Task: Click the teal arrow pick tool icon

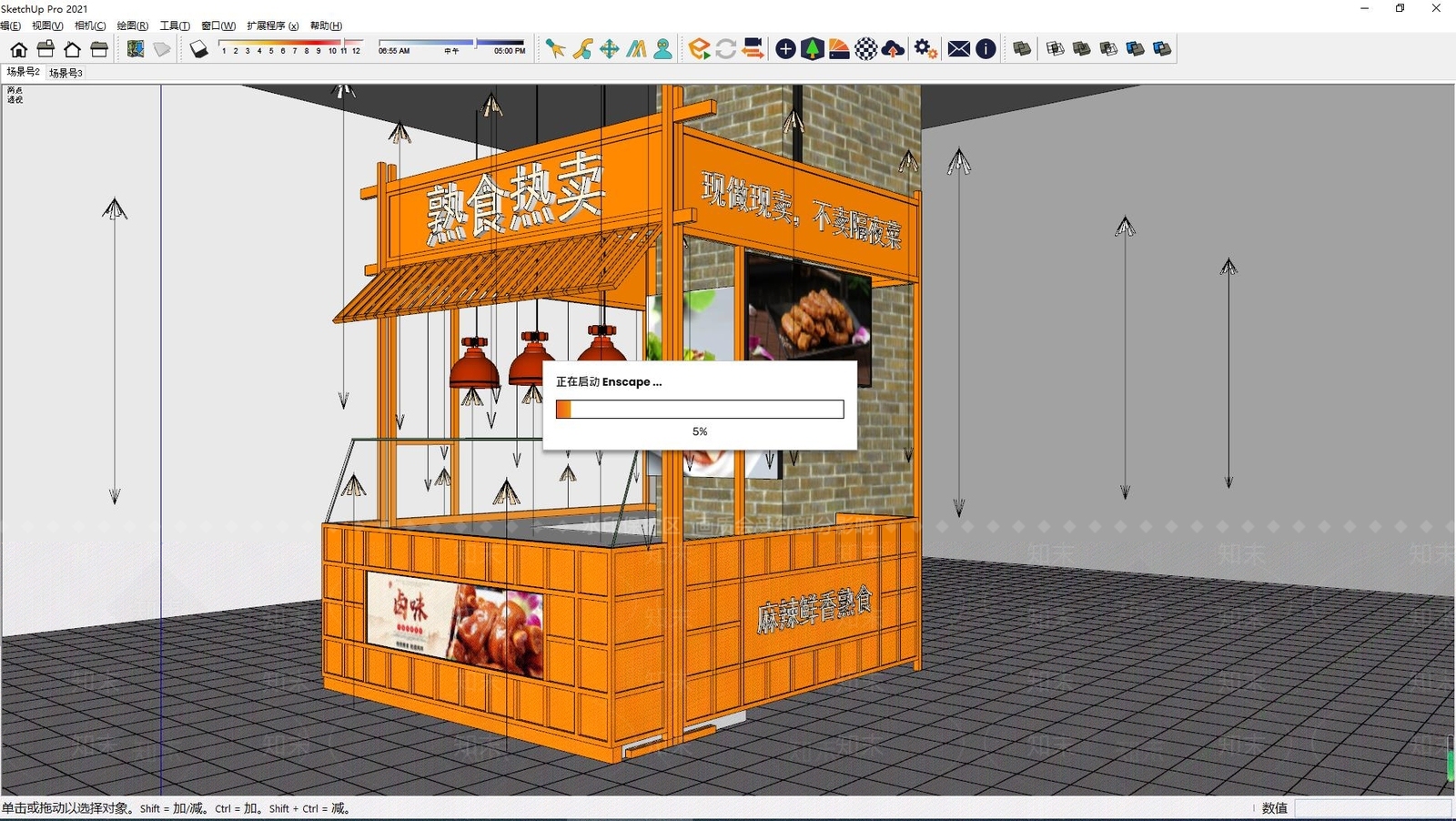Action: pyautogui.click(x=555, y=49)
